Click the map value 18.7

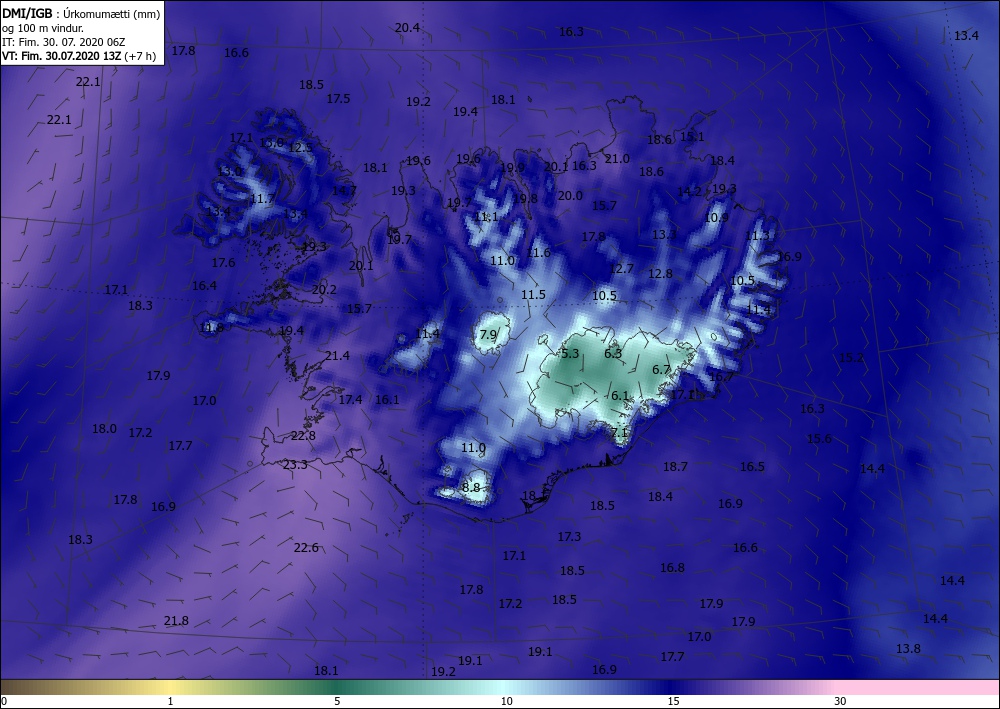675,467
